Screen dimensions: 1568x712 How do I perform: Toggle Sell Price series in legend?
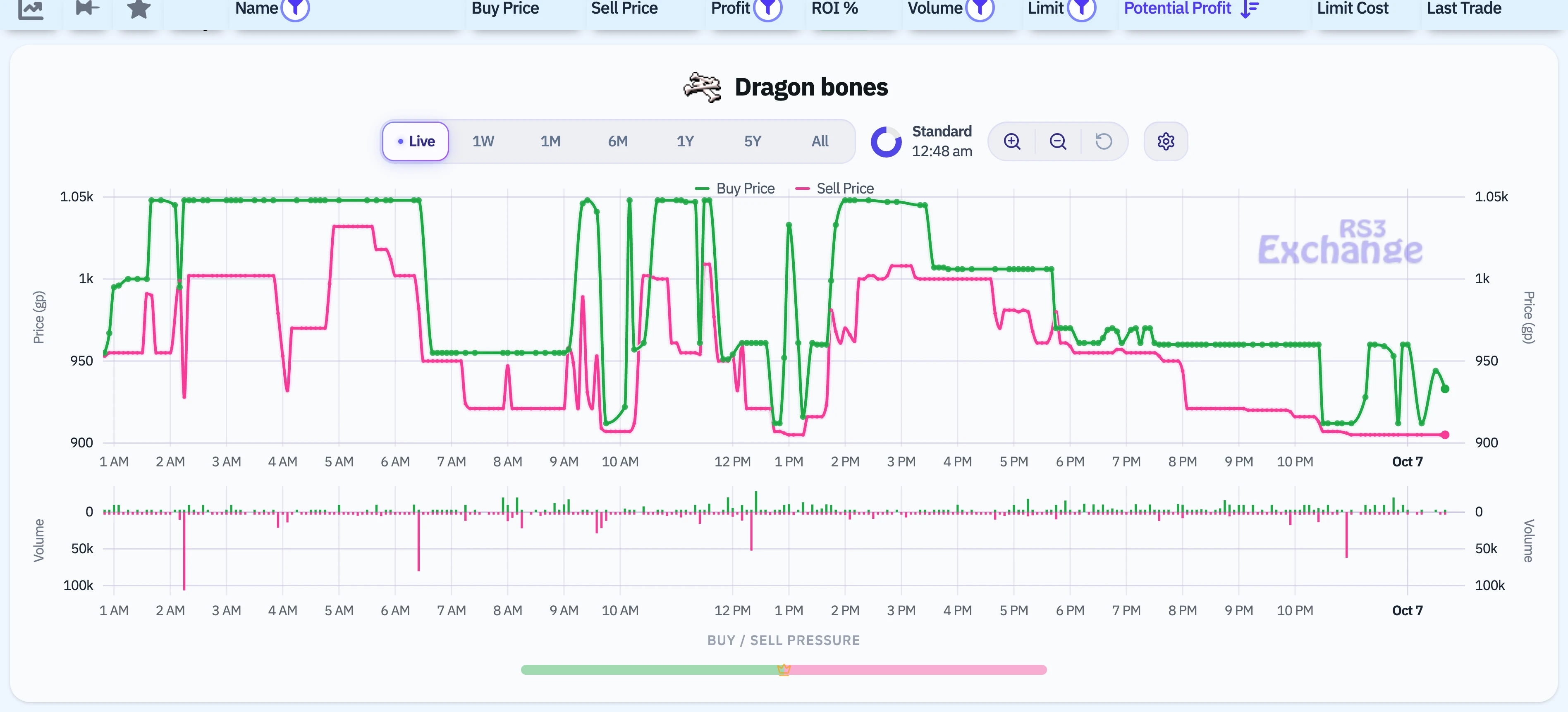click(834, 189)
